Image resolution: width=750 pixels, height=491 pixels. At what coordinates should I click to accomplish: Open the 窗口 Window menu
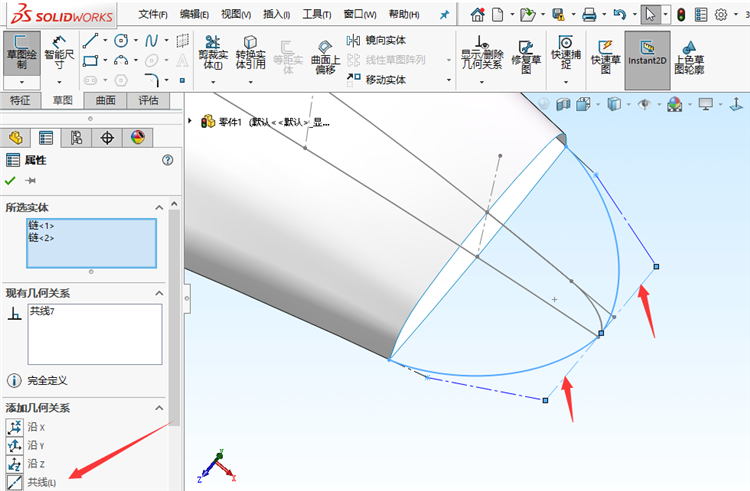pos(360,14)
